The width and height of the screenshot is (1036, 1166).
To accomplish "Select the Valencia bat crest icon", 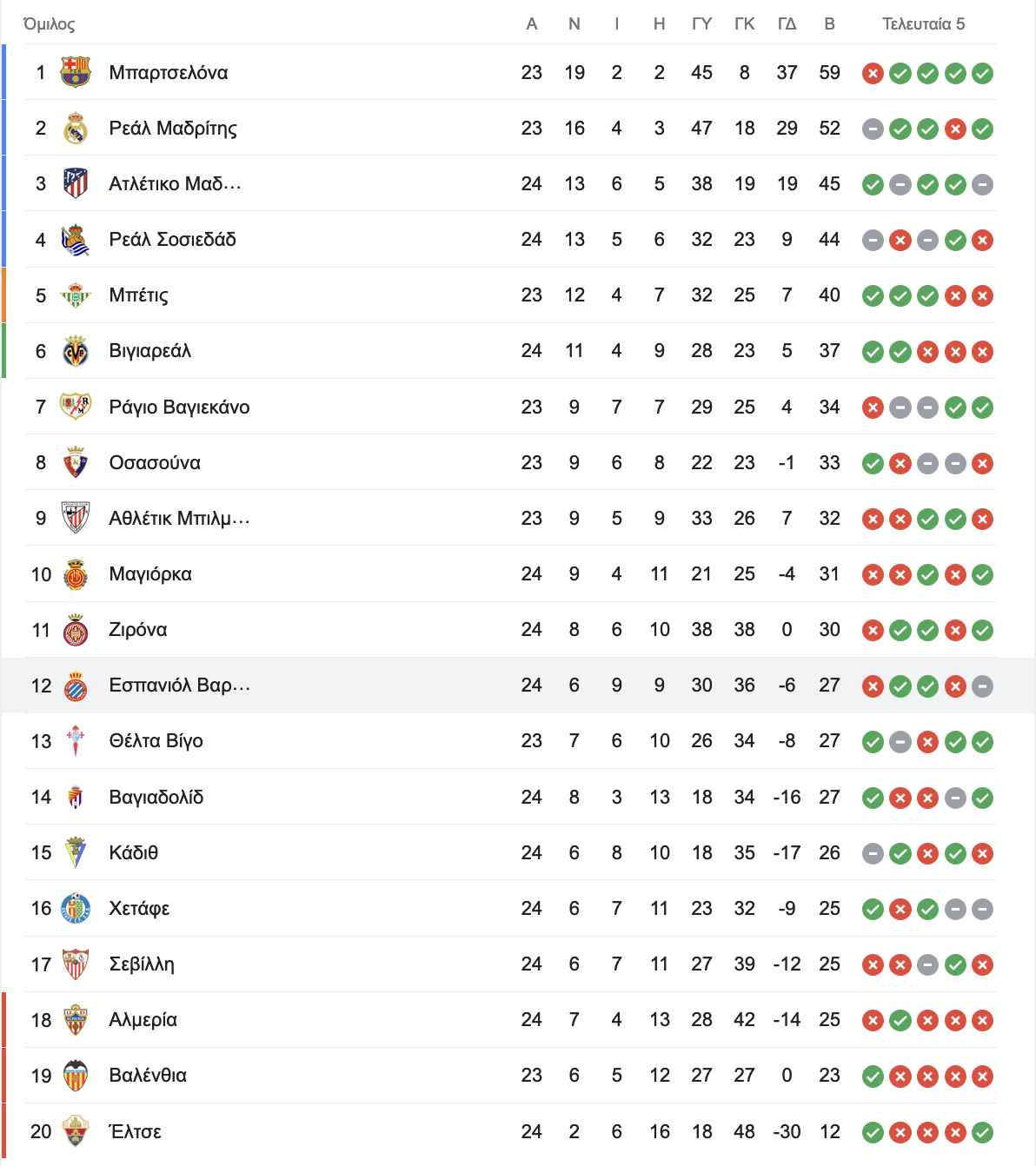I will (x=76, y=1076).
